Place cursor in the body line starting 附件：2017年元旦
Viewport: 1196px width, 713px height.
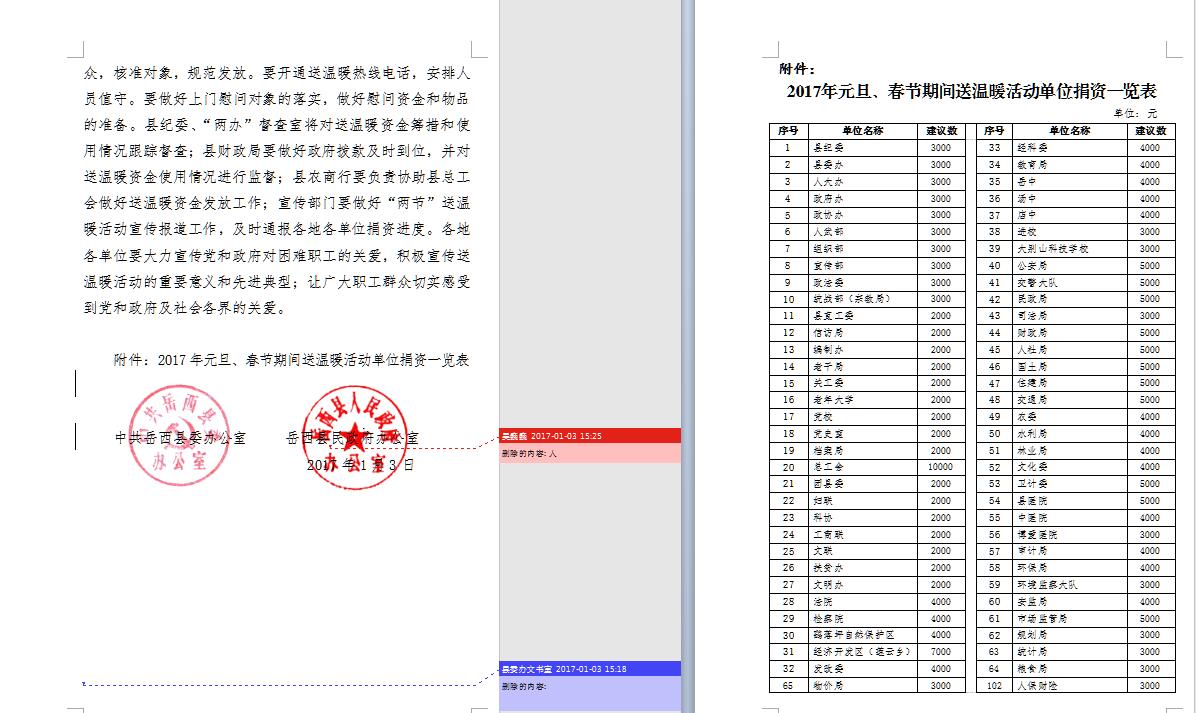tap(291, 360)
